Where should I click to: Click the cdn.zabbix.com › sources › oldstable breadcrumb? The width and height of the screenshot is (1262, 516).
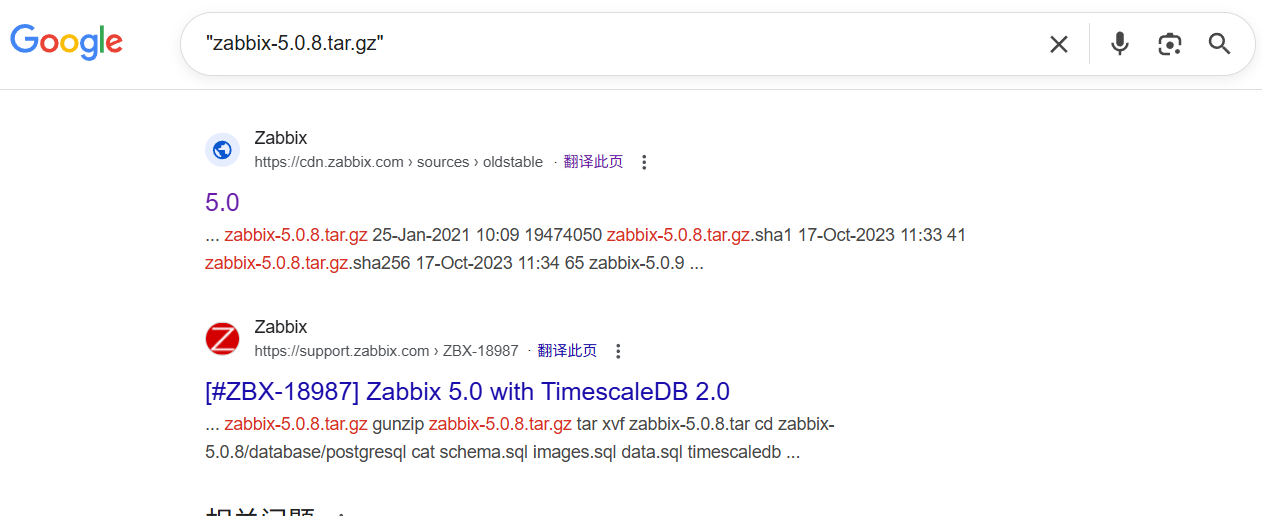click(398, 162)
